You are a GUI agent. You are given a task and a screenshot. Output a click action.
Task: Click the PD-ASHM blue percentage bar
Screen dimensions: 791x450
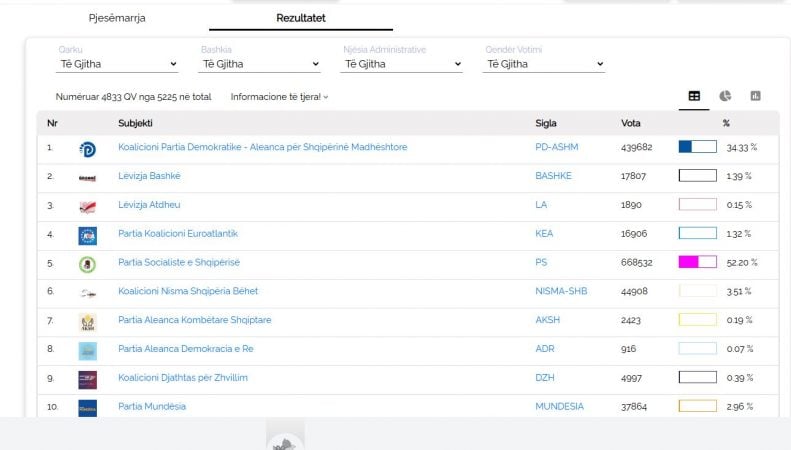[698, 147]
